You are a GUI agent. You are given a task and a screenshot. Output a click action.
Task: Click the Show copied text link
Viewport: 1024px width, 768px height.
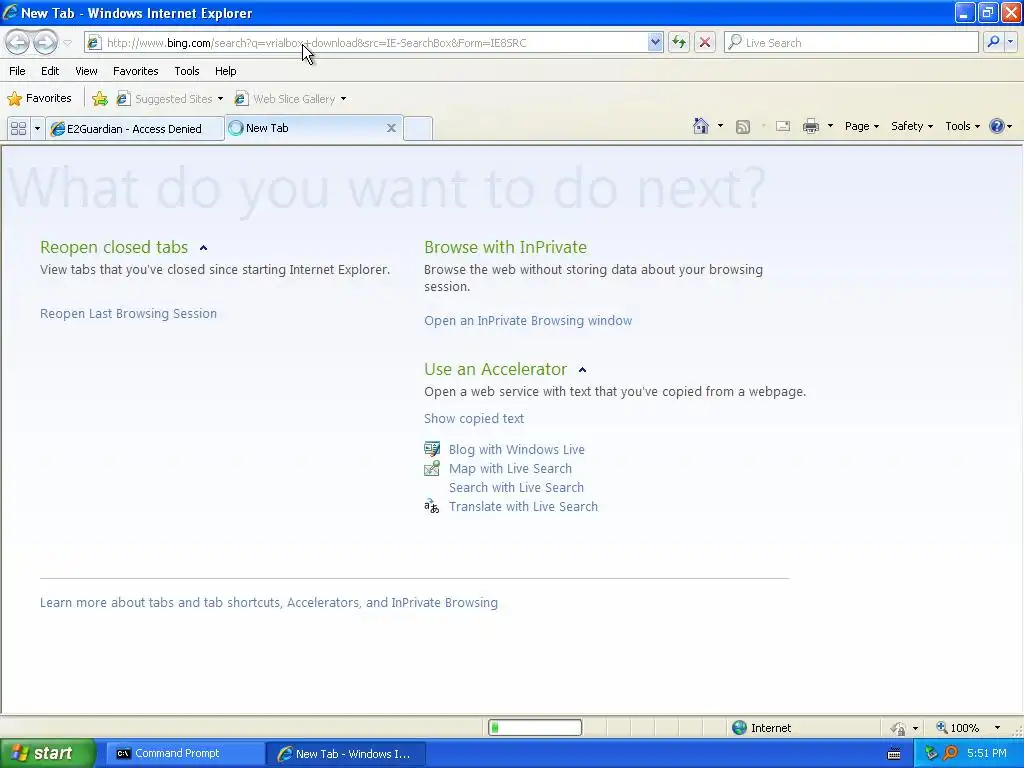click(x=473, y=419)
